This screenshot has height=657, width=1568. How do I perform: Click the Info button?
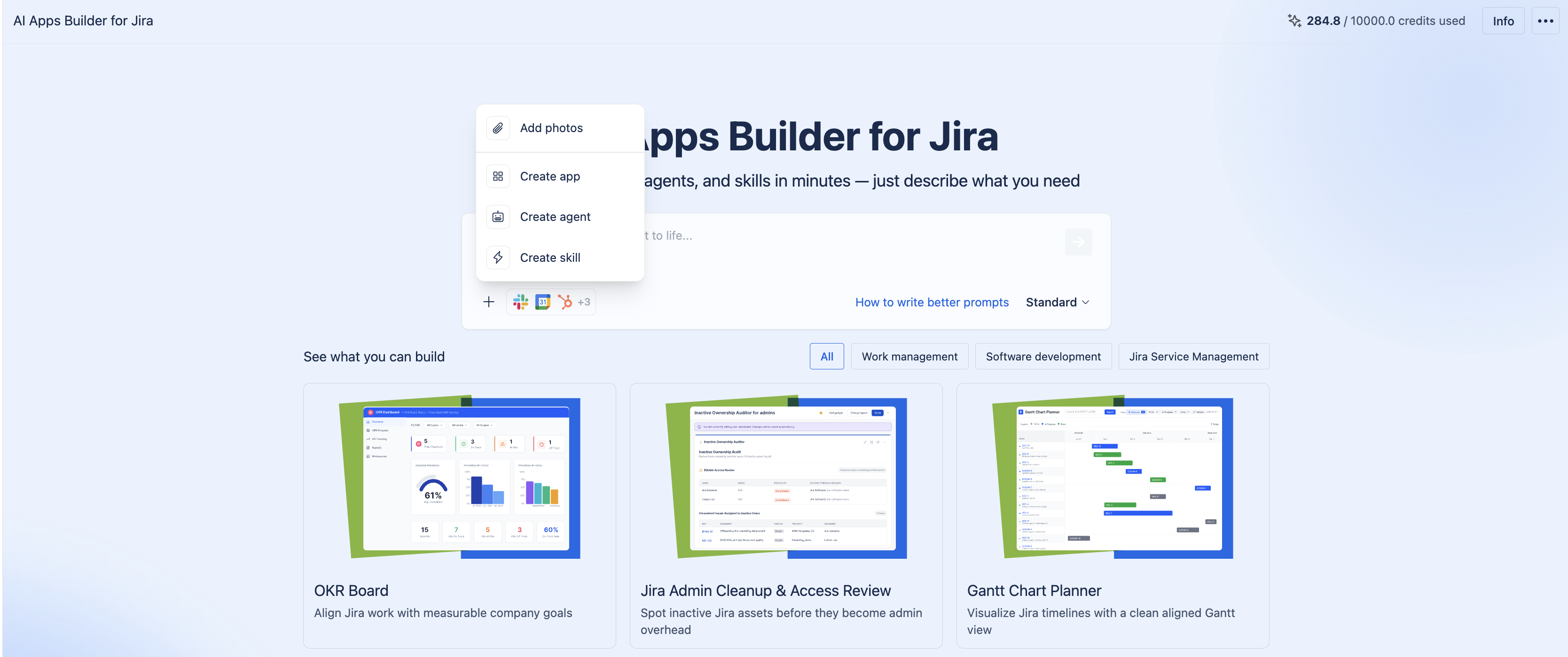tap(1503, 21)
